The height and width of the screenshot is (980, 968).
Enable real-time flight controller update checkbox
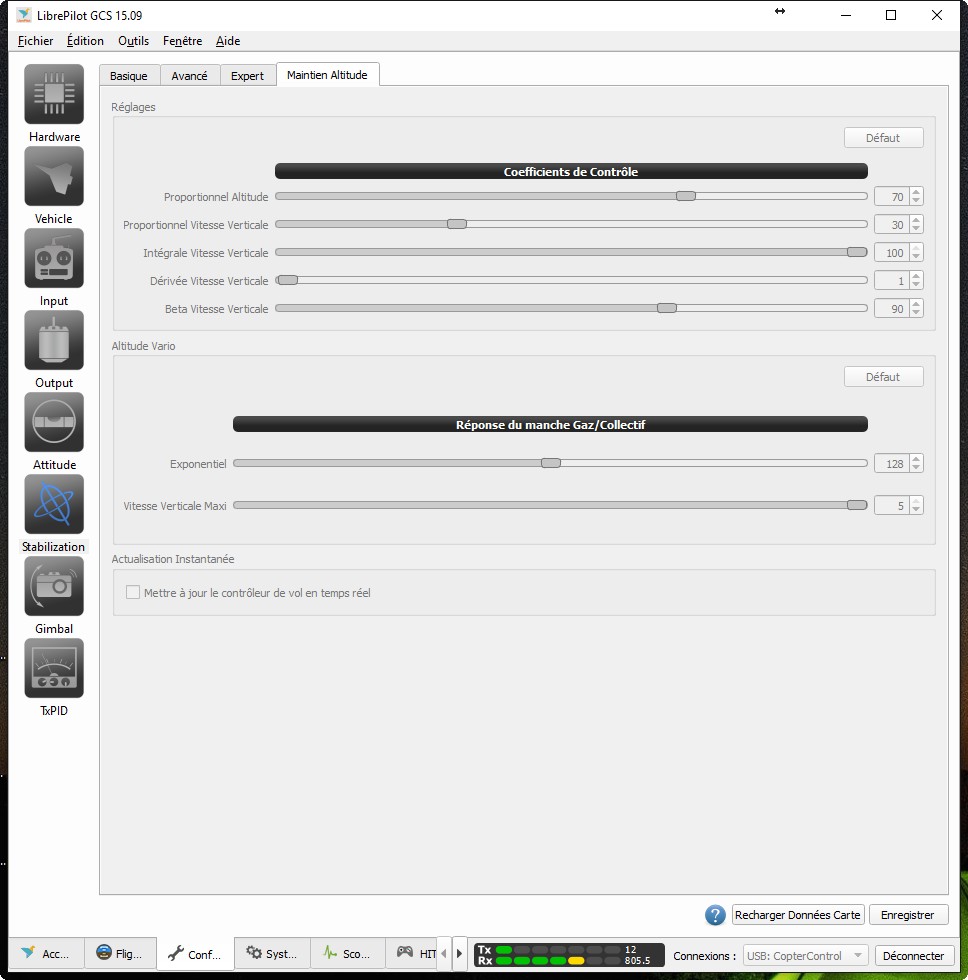[132, 592]
